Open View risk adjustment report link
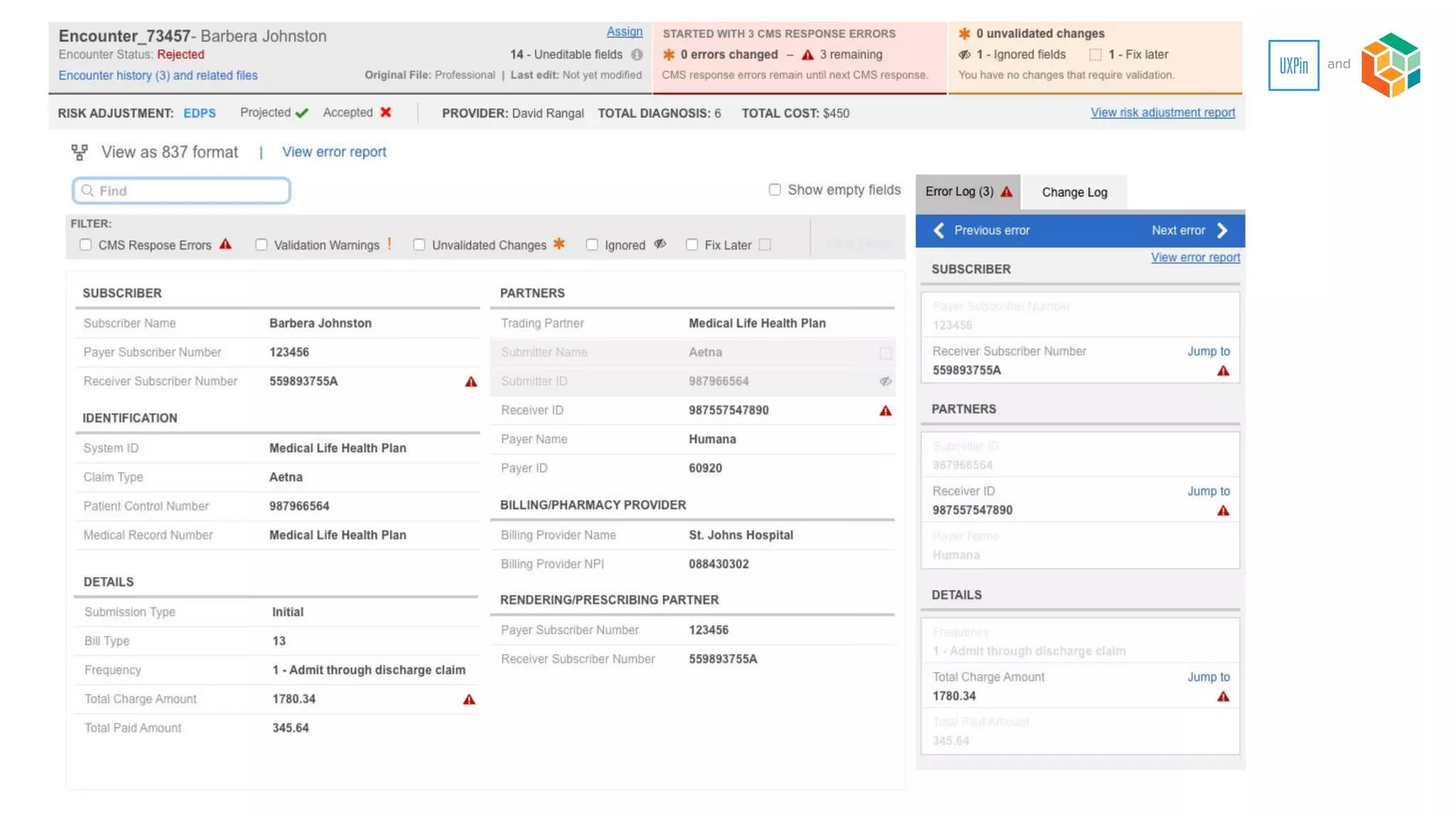The image size is (1456, 819). (x=1162, y=113)
